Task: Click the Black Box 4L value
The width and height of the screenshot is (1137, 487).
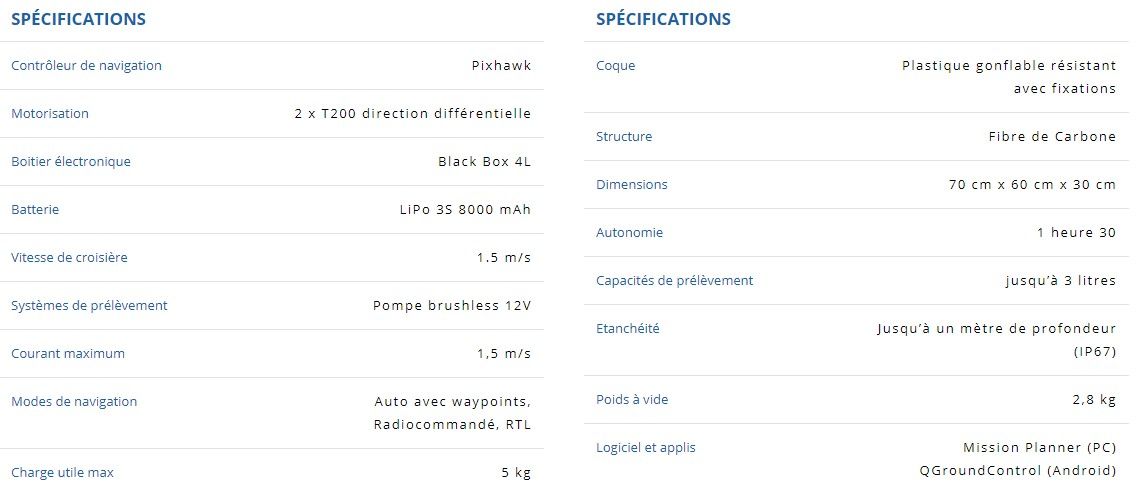Action: (x=484, y=162)
